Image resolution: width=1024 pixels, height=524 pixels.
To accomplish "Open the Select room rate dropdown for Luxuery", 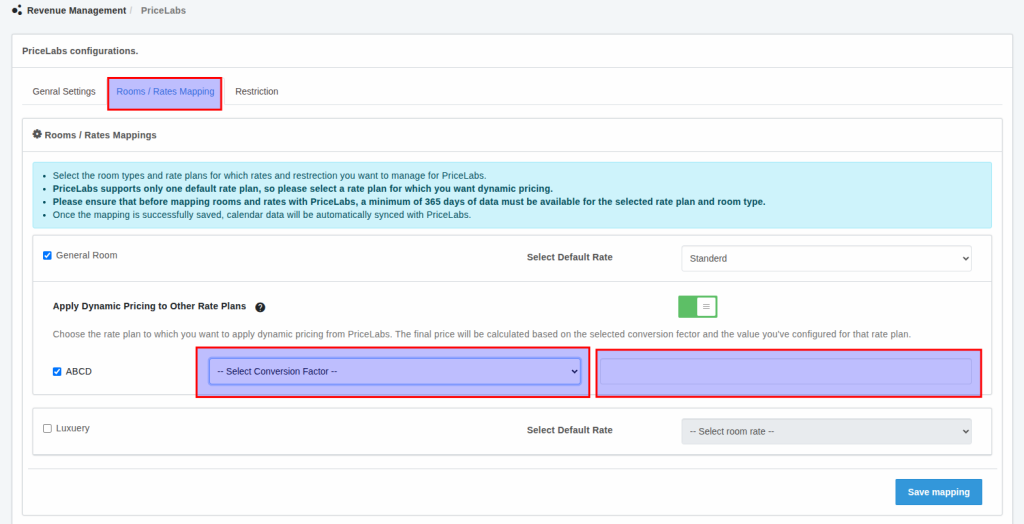I will pos(826,431).
